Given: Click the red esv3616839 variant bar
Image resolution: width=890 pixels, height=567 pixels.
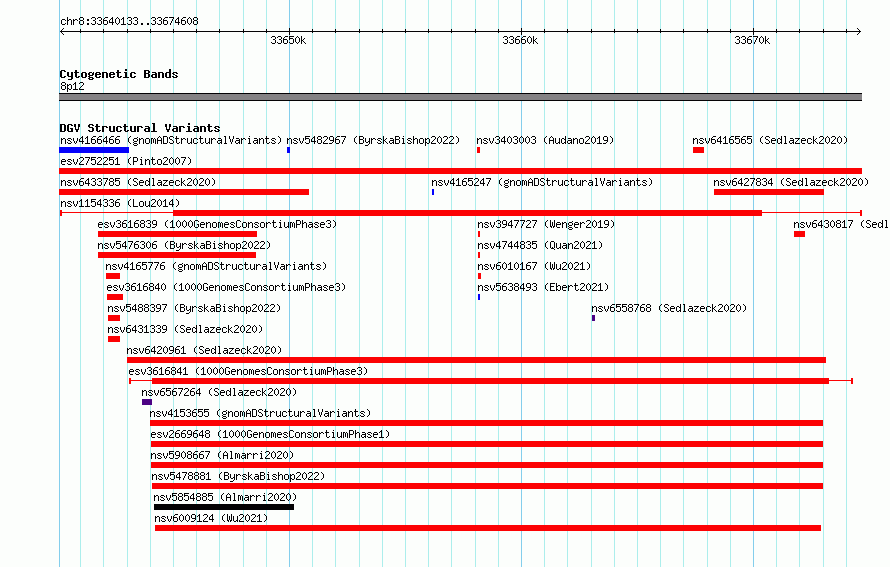Looking at the screenshot, I should [177, 234].
